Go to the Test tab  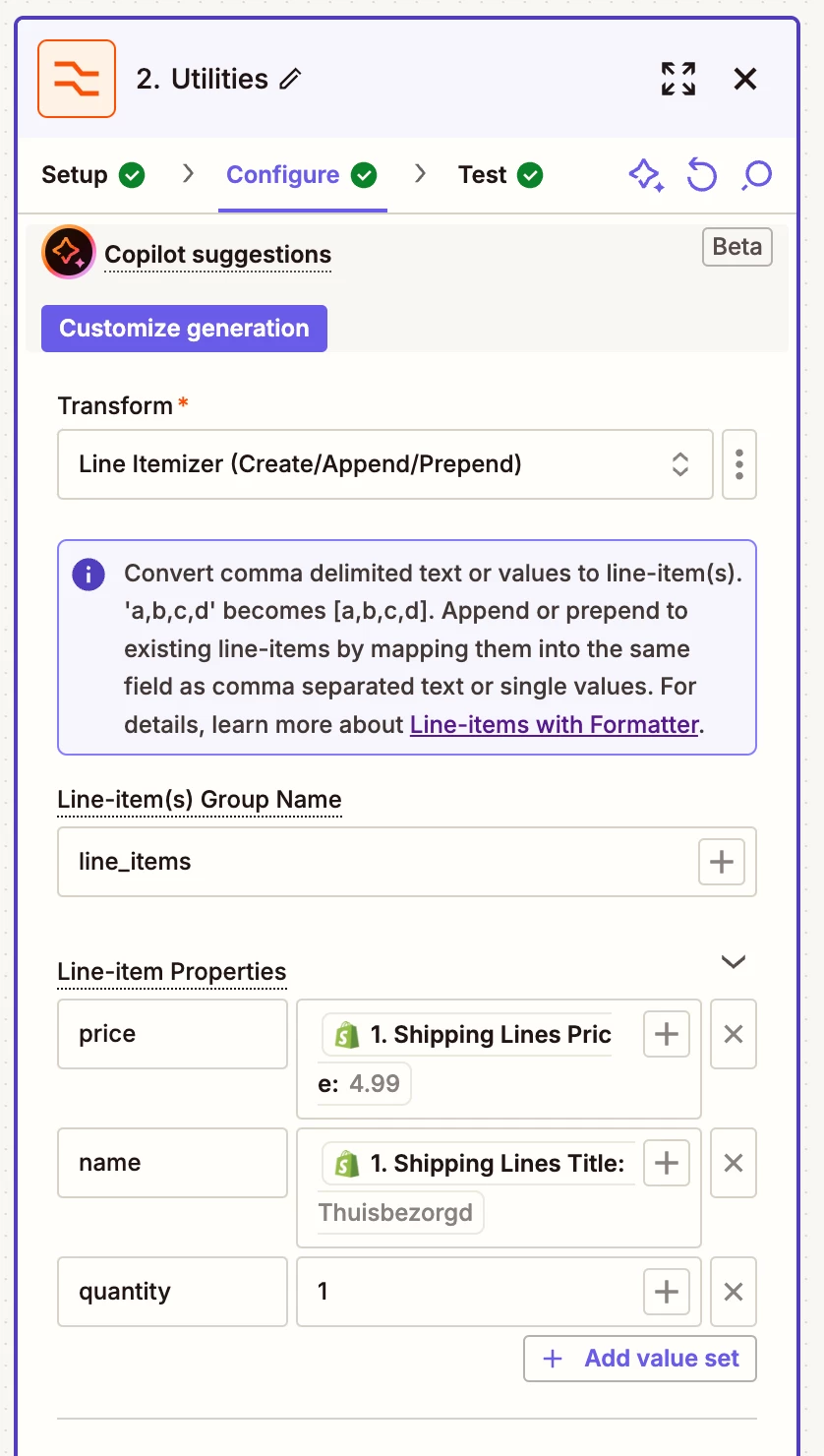(x=500, y=175)
